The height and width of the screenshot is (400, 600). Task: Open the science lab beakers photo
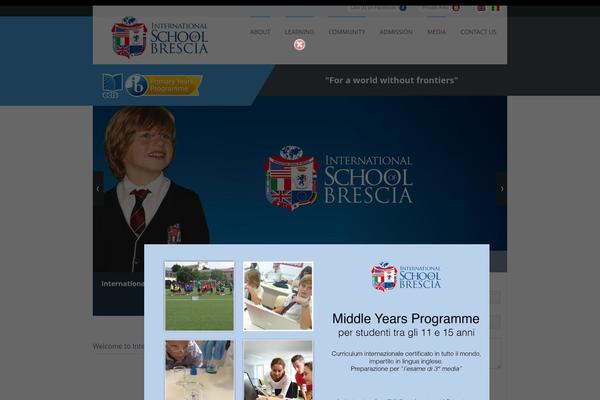pos(199,370)
